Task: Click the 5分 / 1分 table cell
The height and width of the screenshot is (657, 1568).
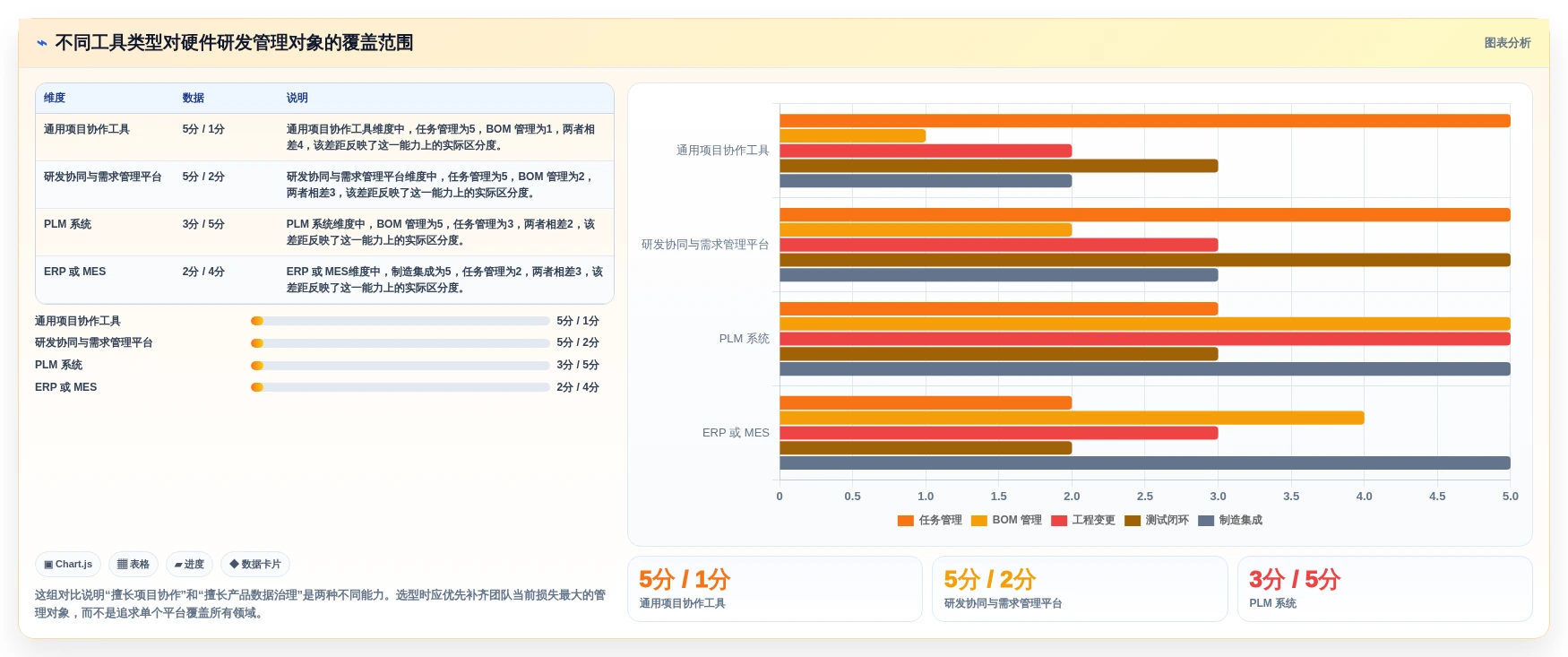Action: pos(203,130)
